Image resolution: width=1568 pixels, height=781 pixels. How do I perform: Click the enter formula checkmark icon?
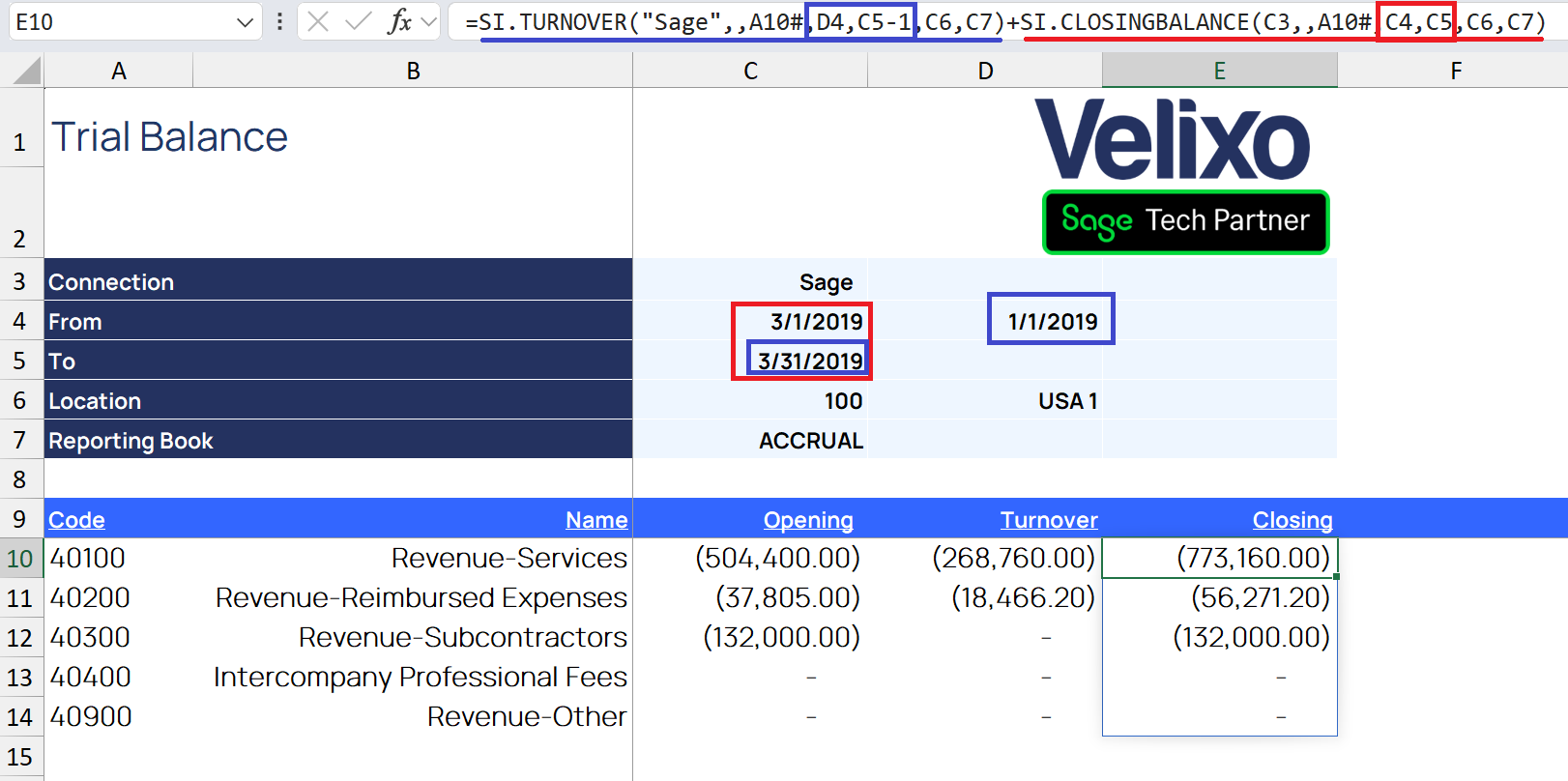point(358,21)
